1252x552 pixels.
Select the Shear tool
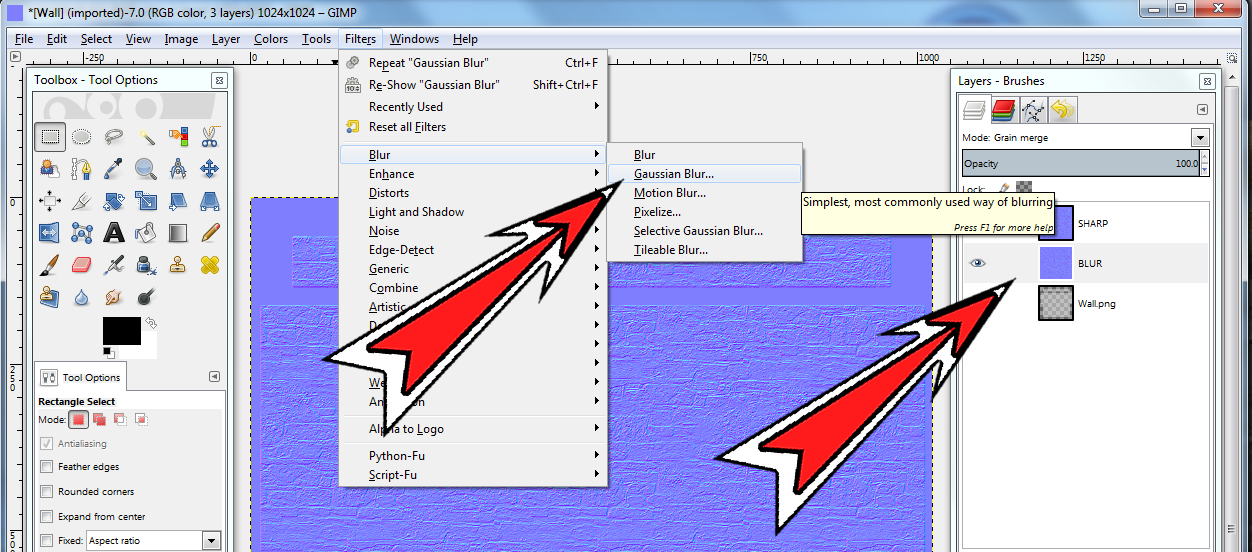point(178,201)
